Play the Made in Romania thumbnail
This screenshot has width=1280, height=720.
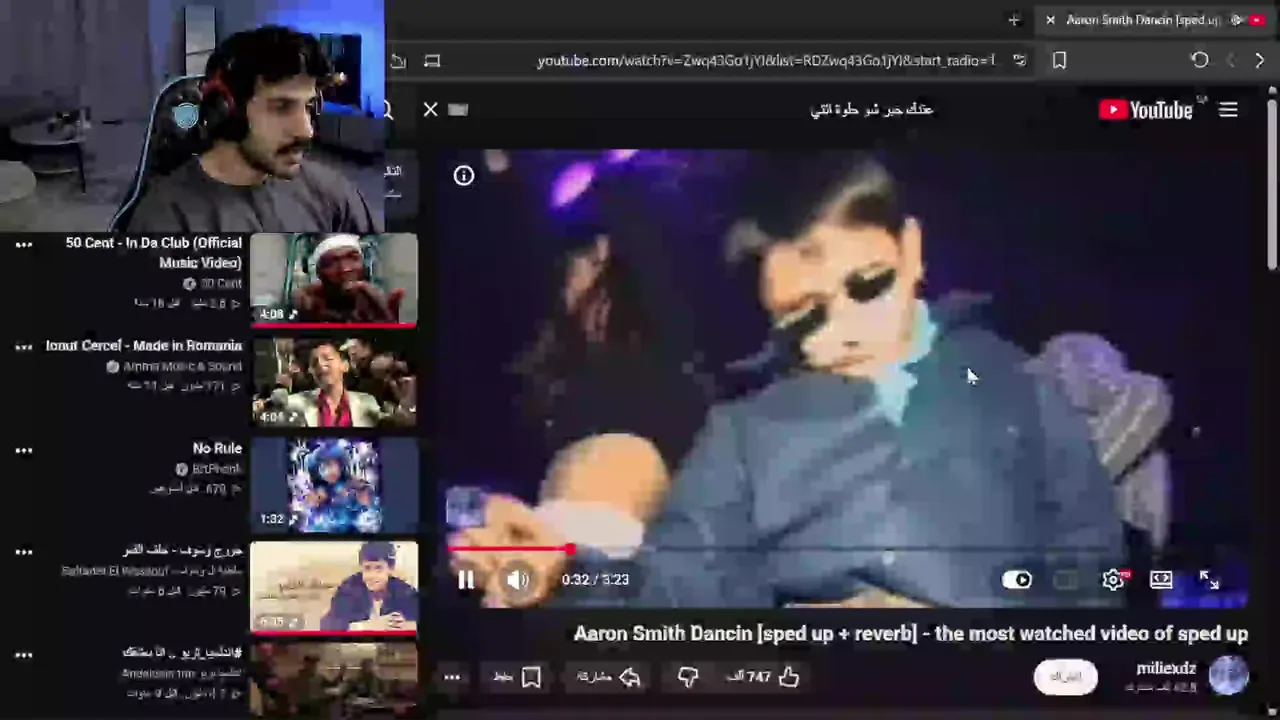333,382
